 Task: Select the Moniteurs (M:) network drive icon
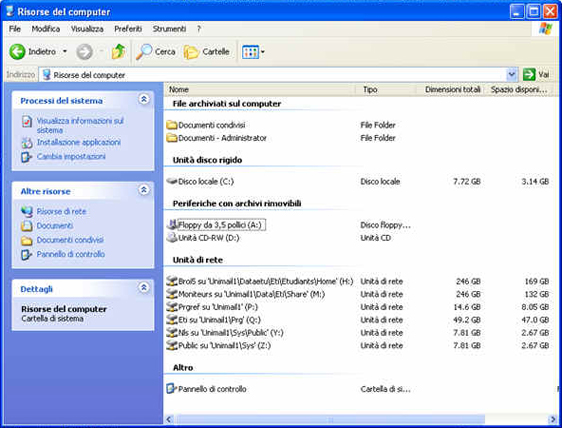click(172, 294)
